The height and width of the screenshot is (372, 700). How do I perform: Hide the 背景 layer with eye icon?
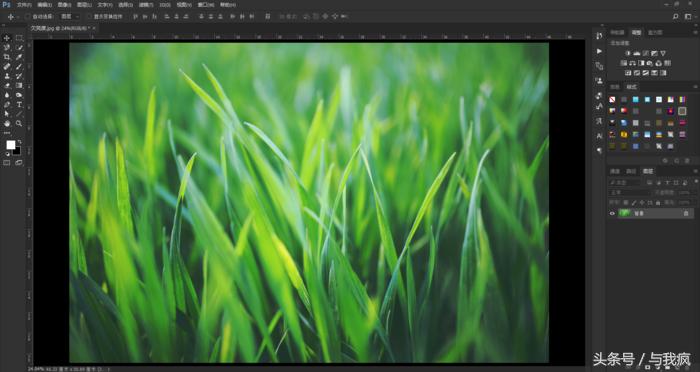(612, 213)
